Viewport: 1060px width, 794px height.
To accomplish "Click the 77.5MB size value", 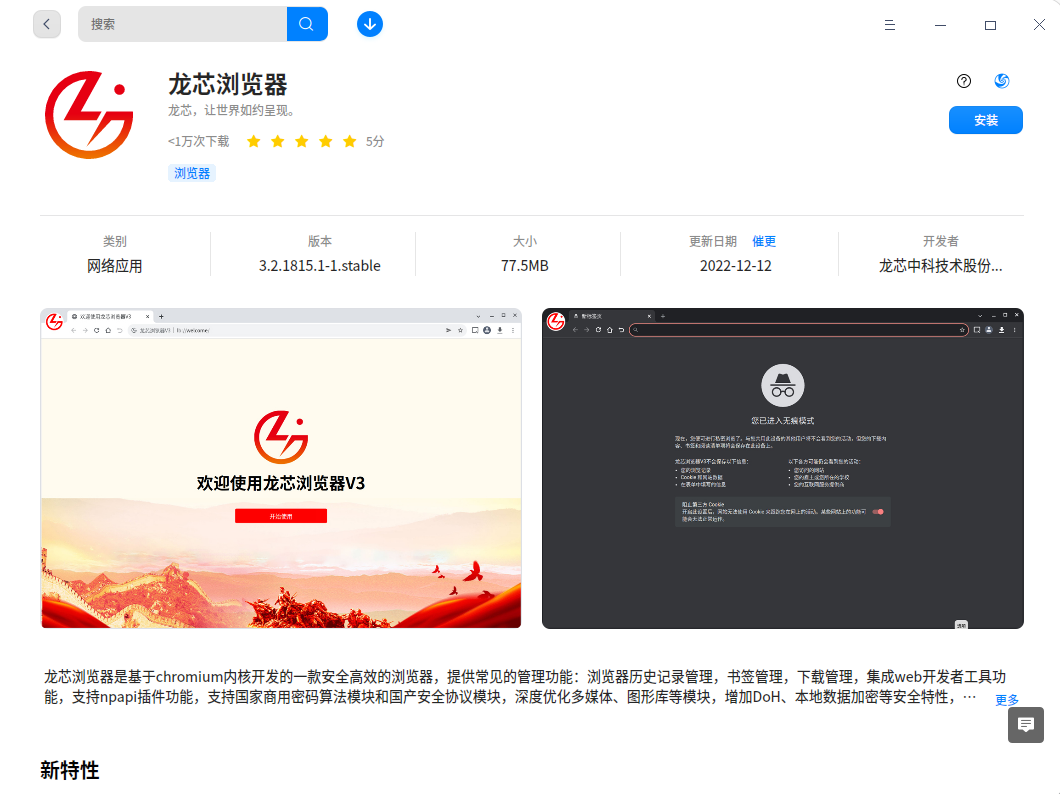I will pyautogui.click(x=525, y=266).
